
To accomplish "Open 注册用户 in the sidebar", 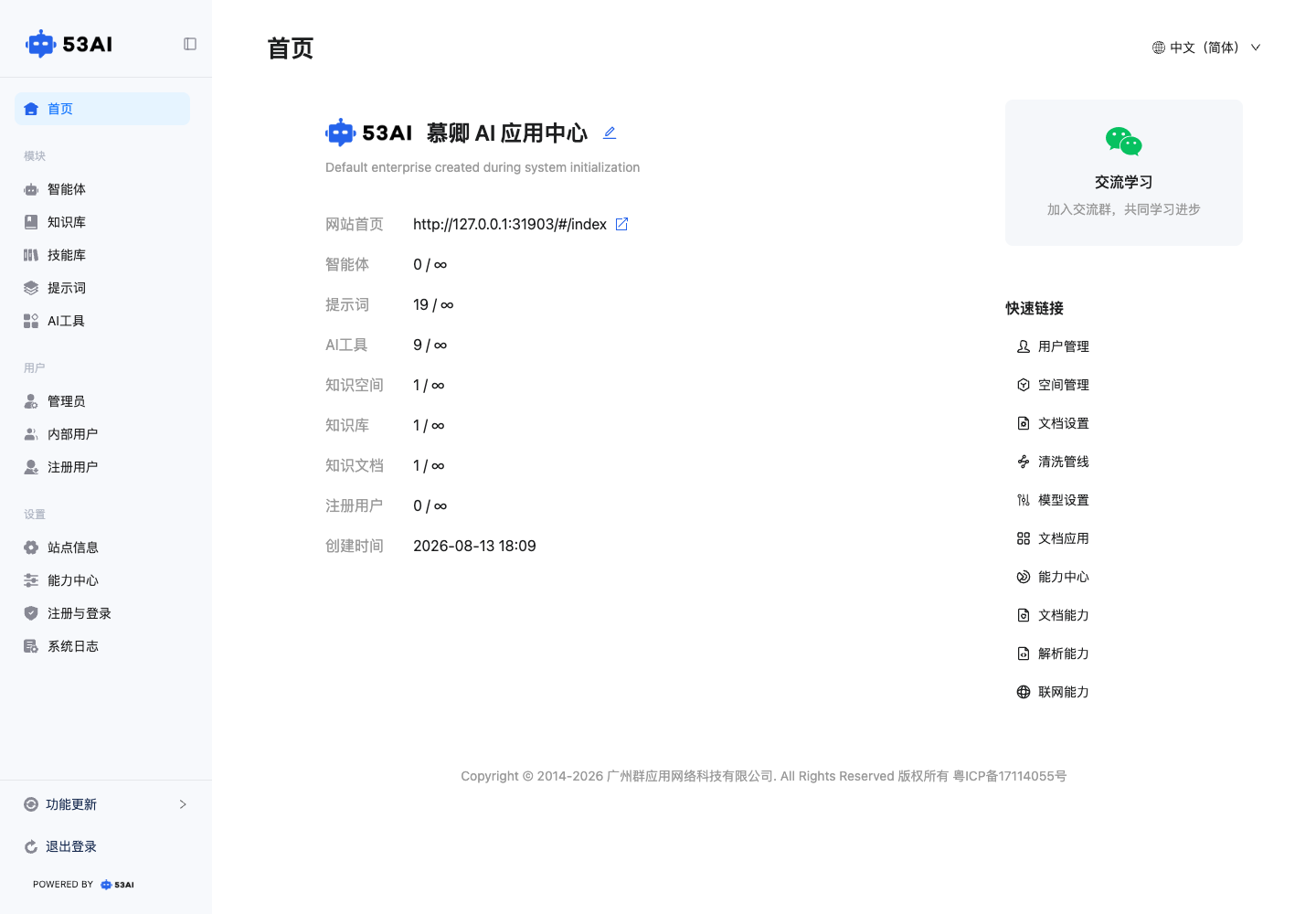I will 102,467.
